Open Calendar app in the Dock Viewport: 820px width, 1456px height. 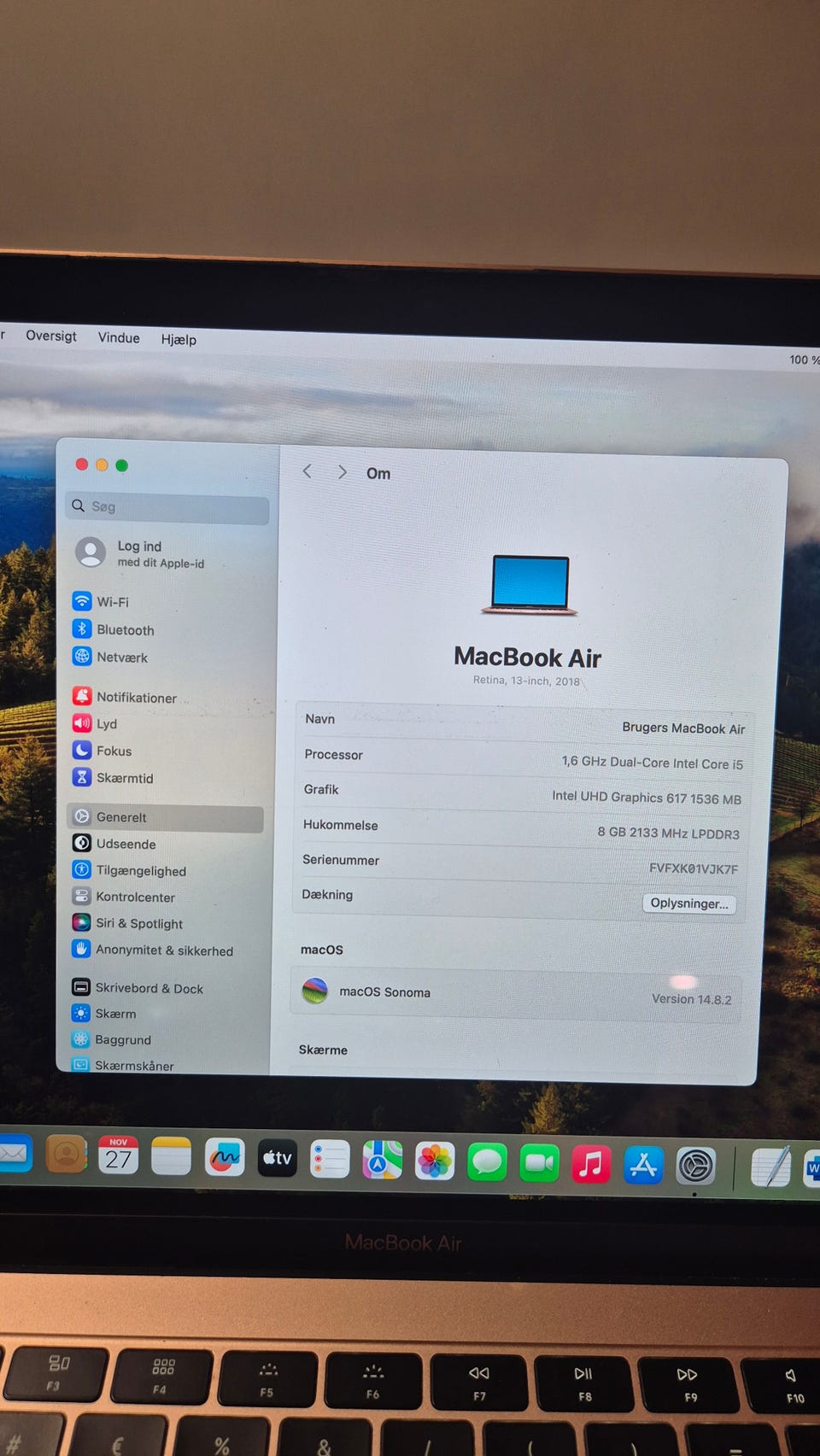tap(119, 1155)
